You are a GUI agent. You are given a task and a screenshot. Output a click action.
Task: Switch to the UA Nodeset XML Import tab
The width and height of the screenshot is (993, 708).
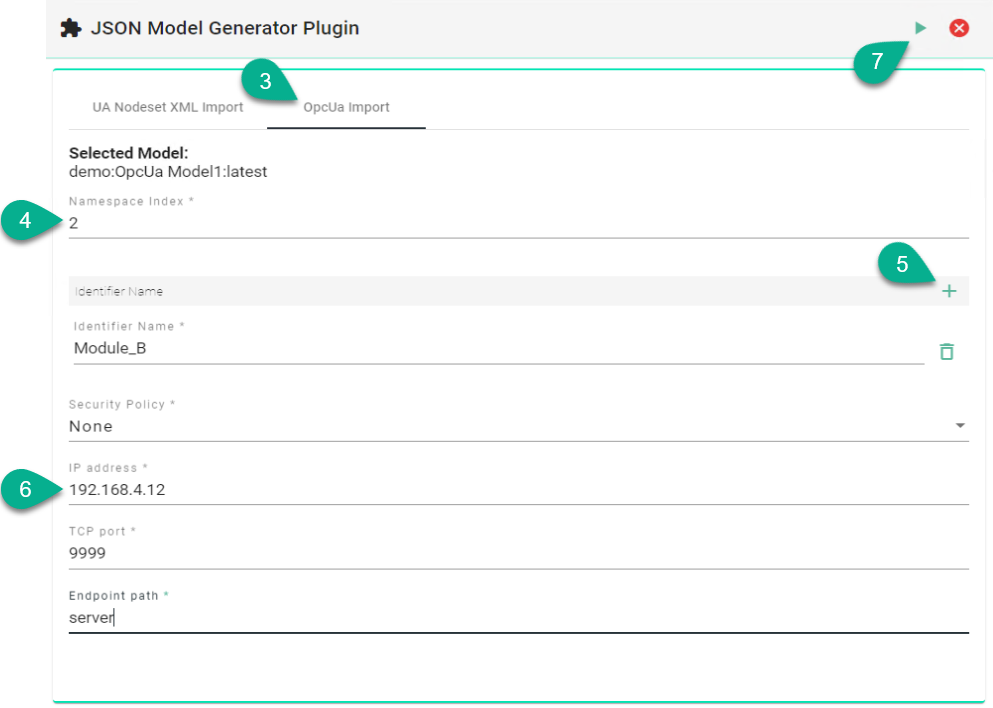(168, 107)
